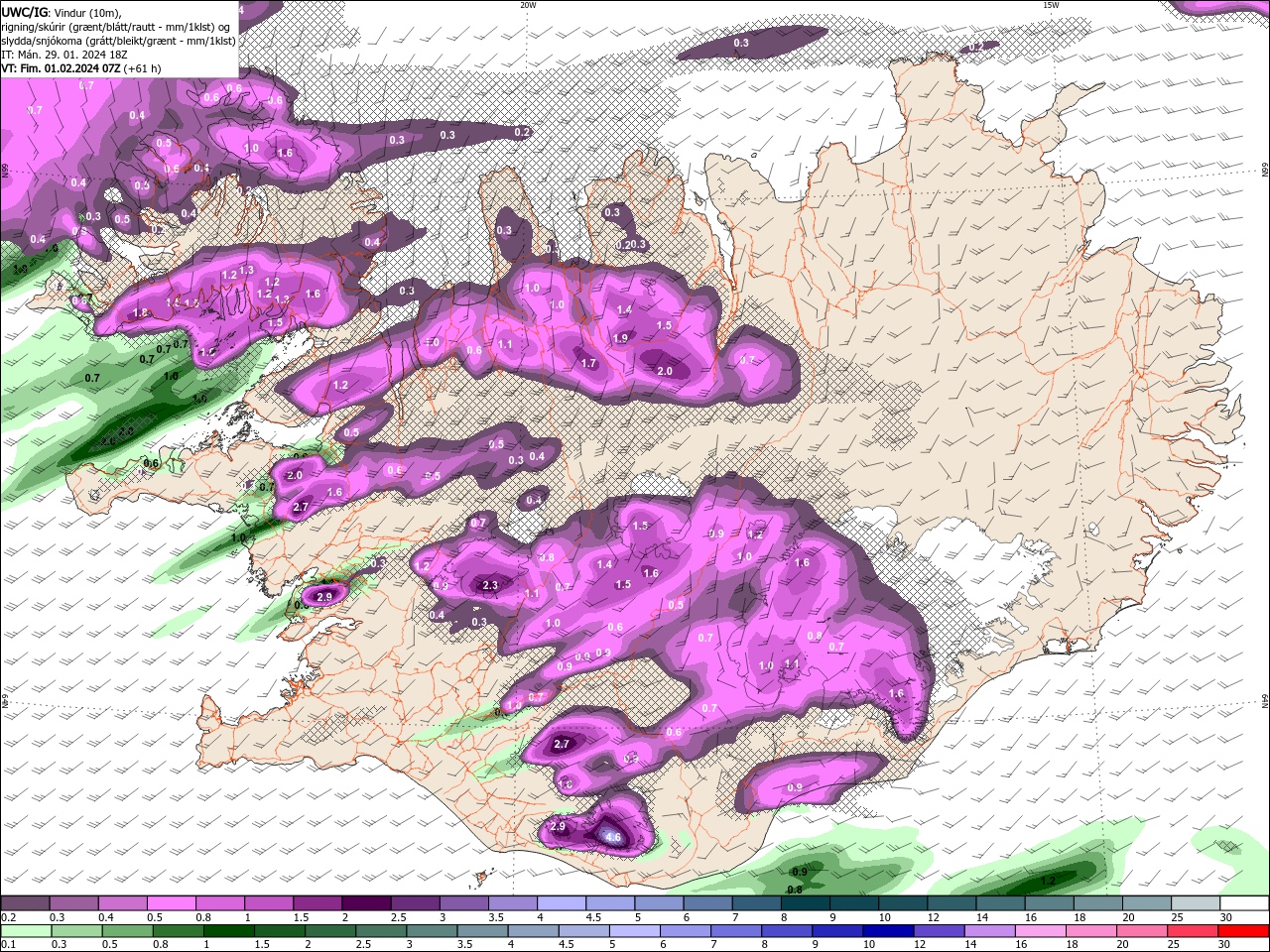Select the 'VT: Fim. 01.02.2024 07Z' valid time line
The width and height of the screenshot is (1270, 952).
81,68
